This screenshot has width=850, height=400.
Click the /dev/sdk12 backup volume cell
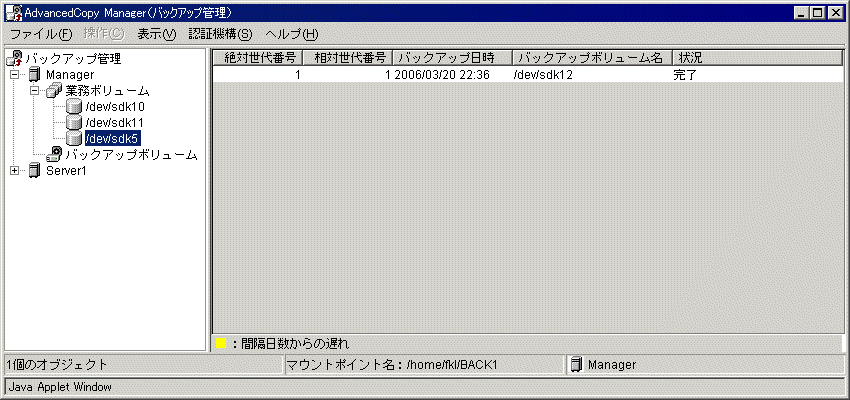pyautogui.click(x=543, y=75)
